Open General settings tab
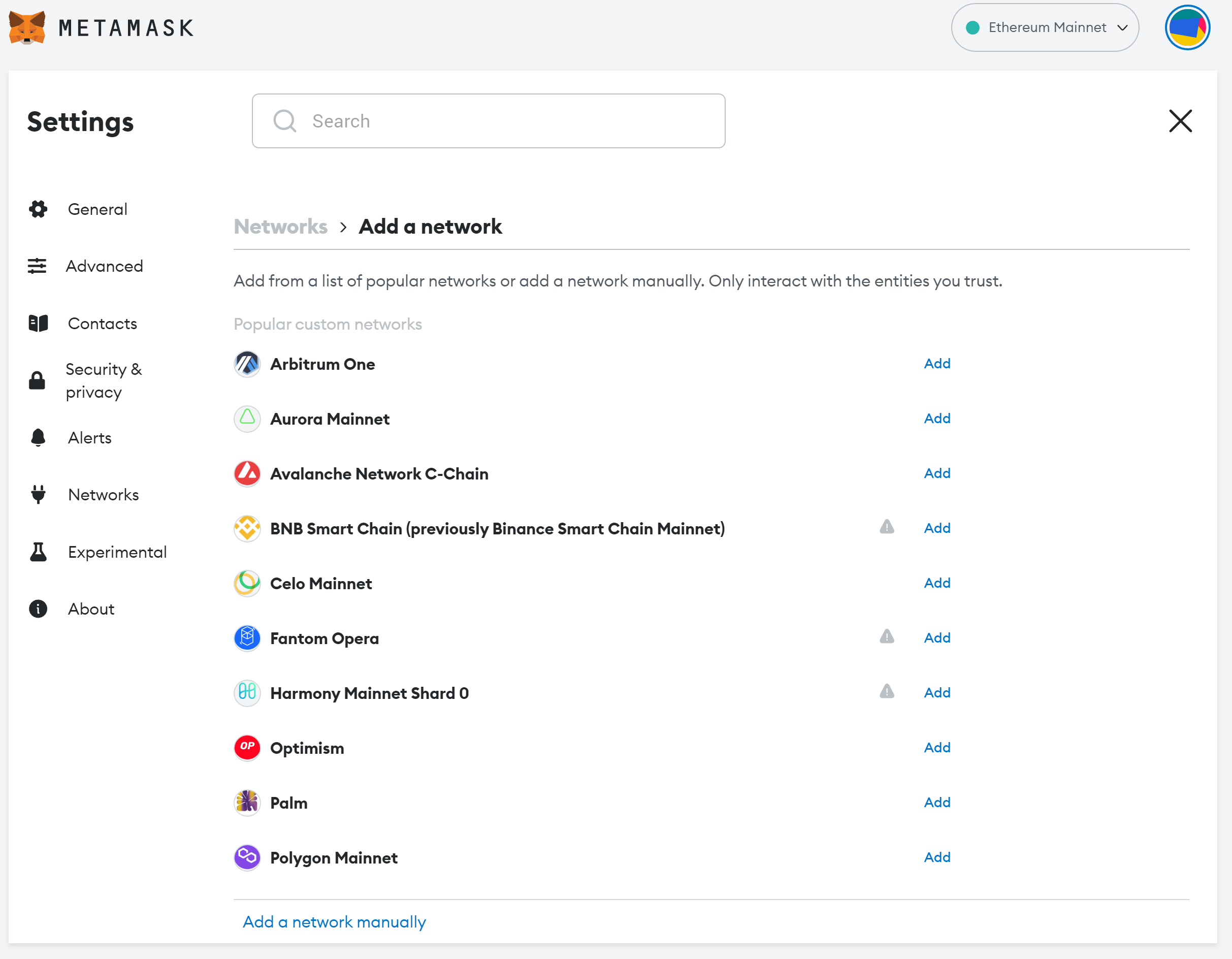Image resolution: width=1232 pixels, height=959 pixels. point(97,209)
